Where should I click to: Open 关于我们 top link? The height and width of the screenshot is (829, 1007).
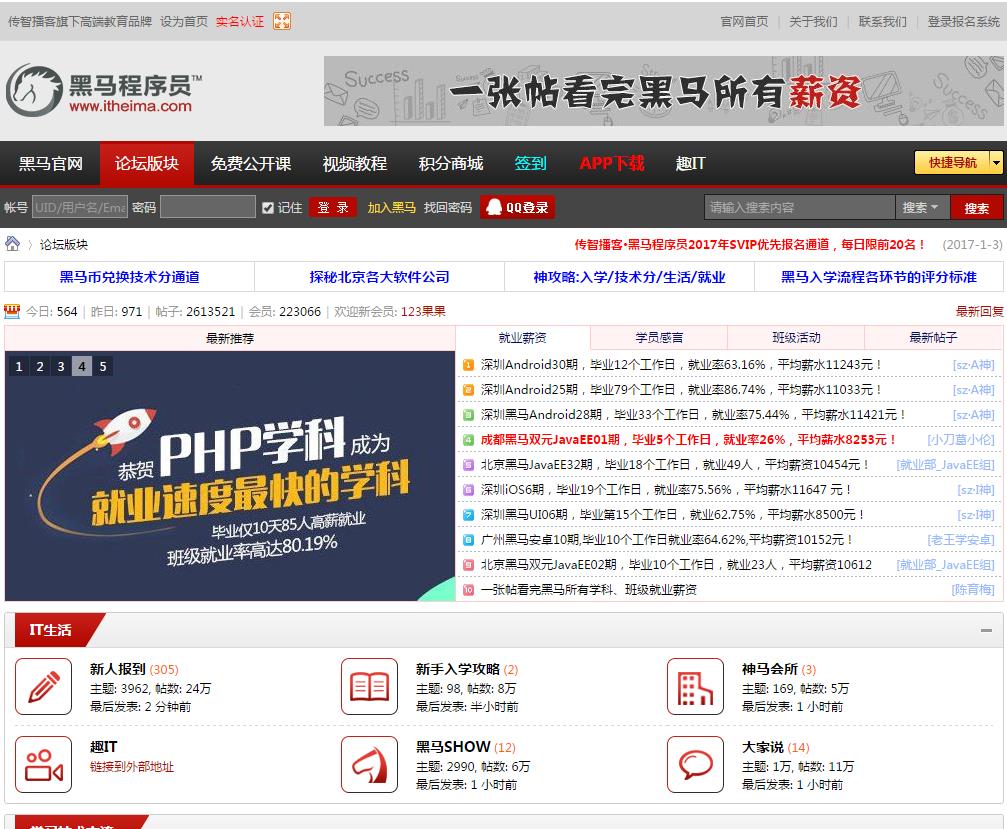click(x=813, y=21)
